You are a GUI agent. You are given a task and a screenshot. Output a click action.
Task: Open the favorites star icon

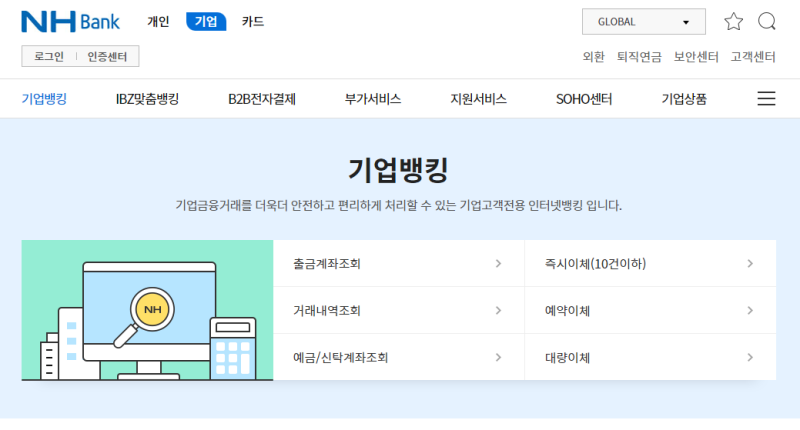[734, 21]
